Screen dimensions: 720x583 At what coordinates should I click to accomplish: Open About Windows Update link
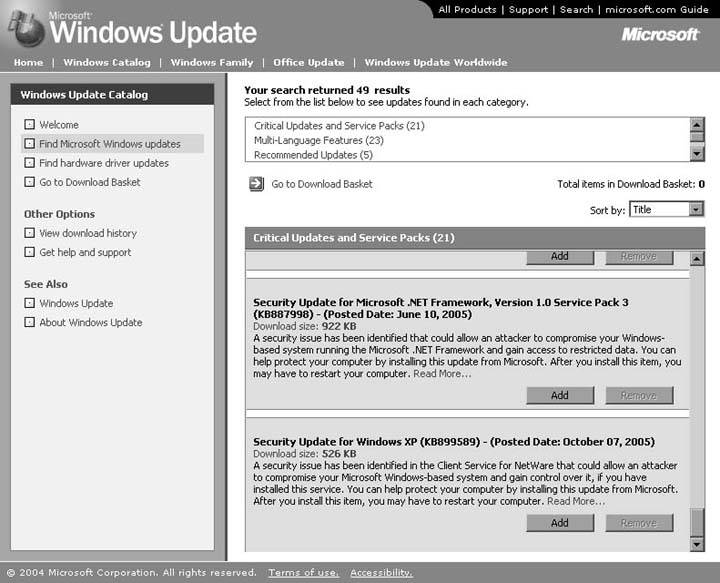(91, 323)
